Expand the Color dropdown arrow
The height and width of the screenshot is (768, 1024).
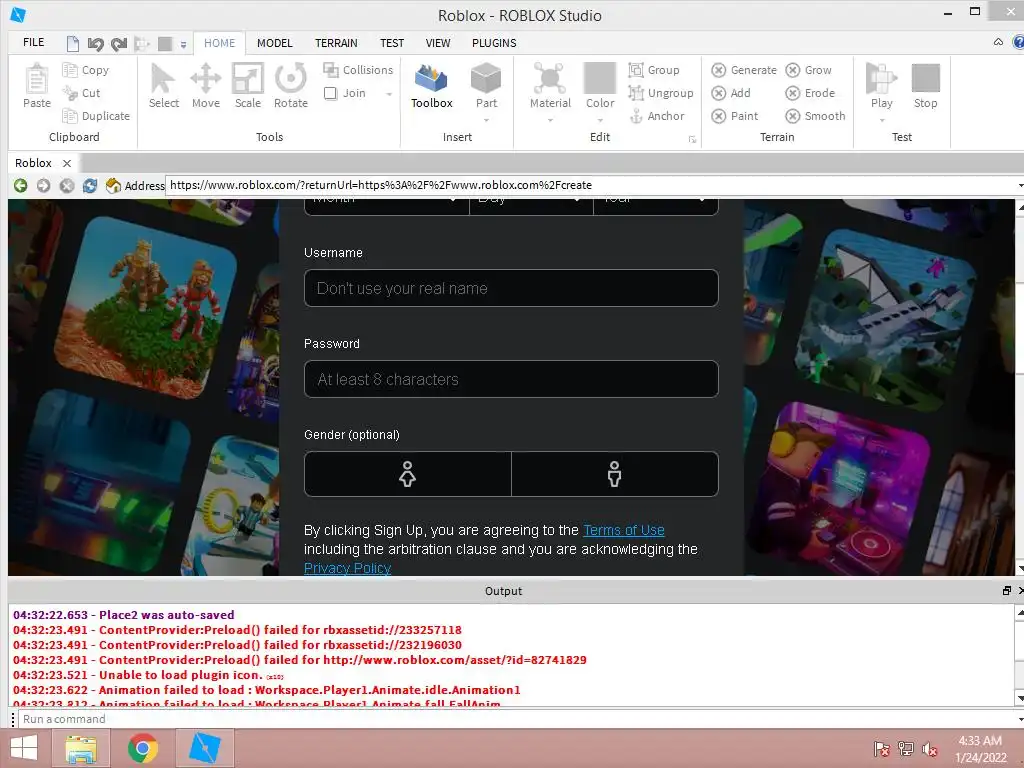pyautogui.click(x=600, y=120)
